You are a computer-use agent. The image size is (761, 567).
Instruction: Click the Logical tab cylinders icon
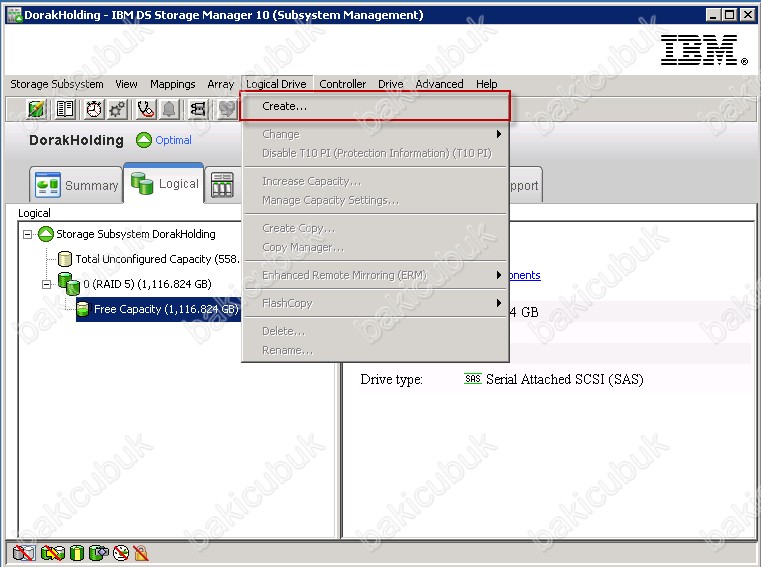(x=142, y=183)
